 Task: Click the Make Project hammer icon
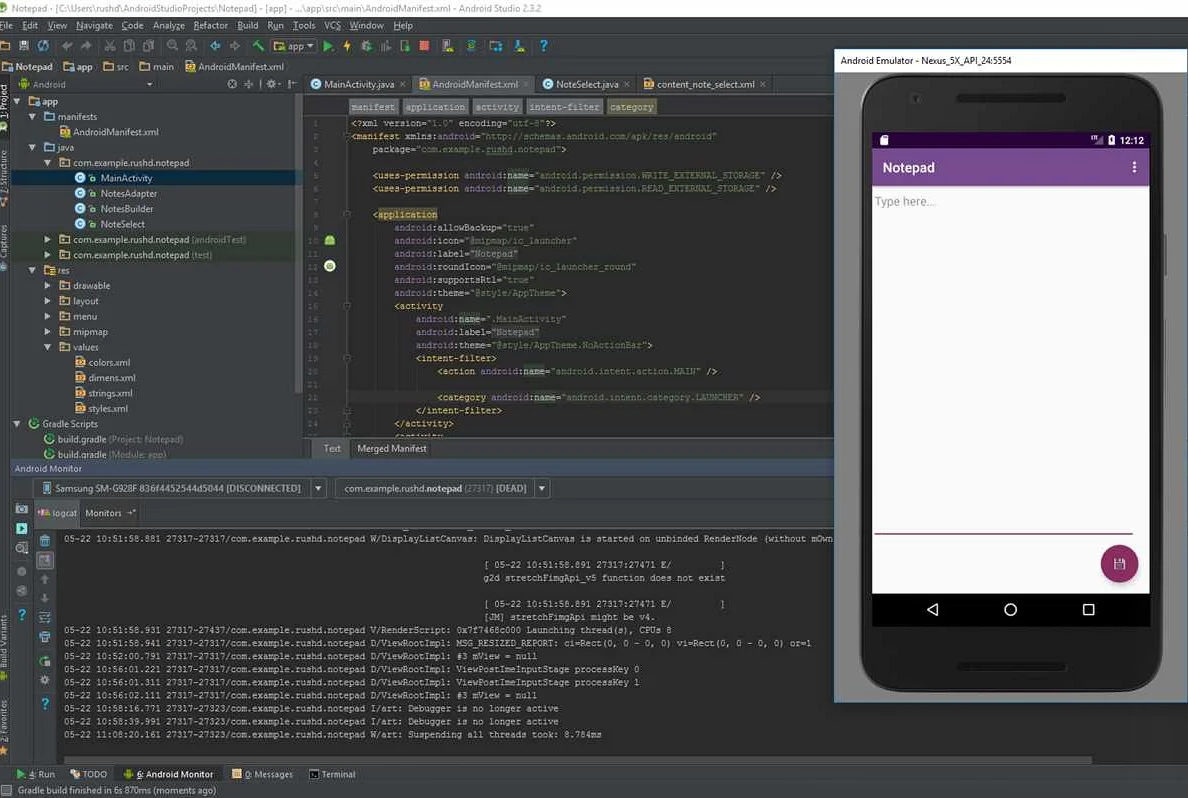[x=258, y=46]
